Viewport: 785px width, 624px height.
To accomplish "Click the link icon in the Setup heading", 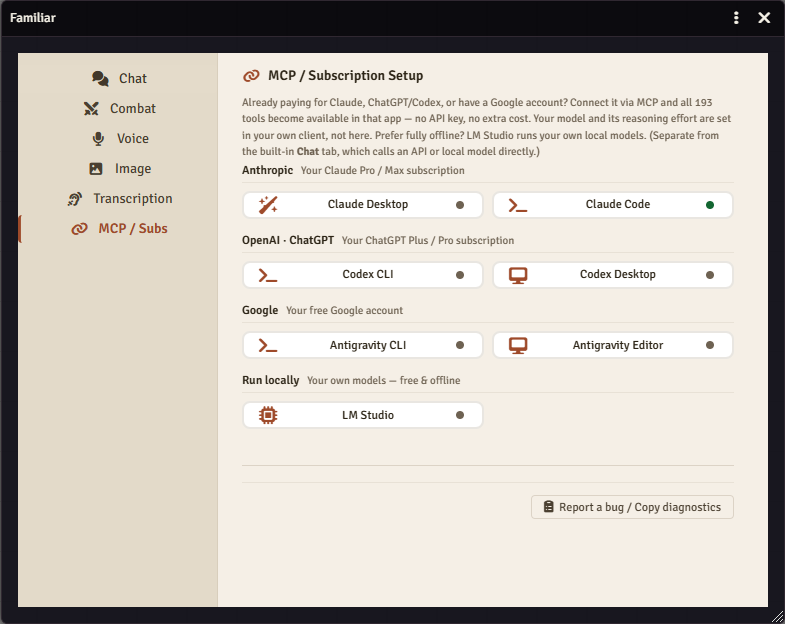I will [251, 76].
